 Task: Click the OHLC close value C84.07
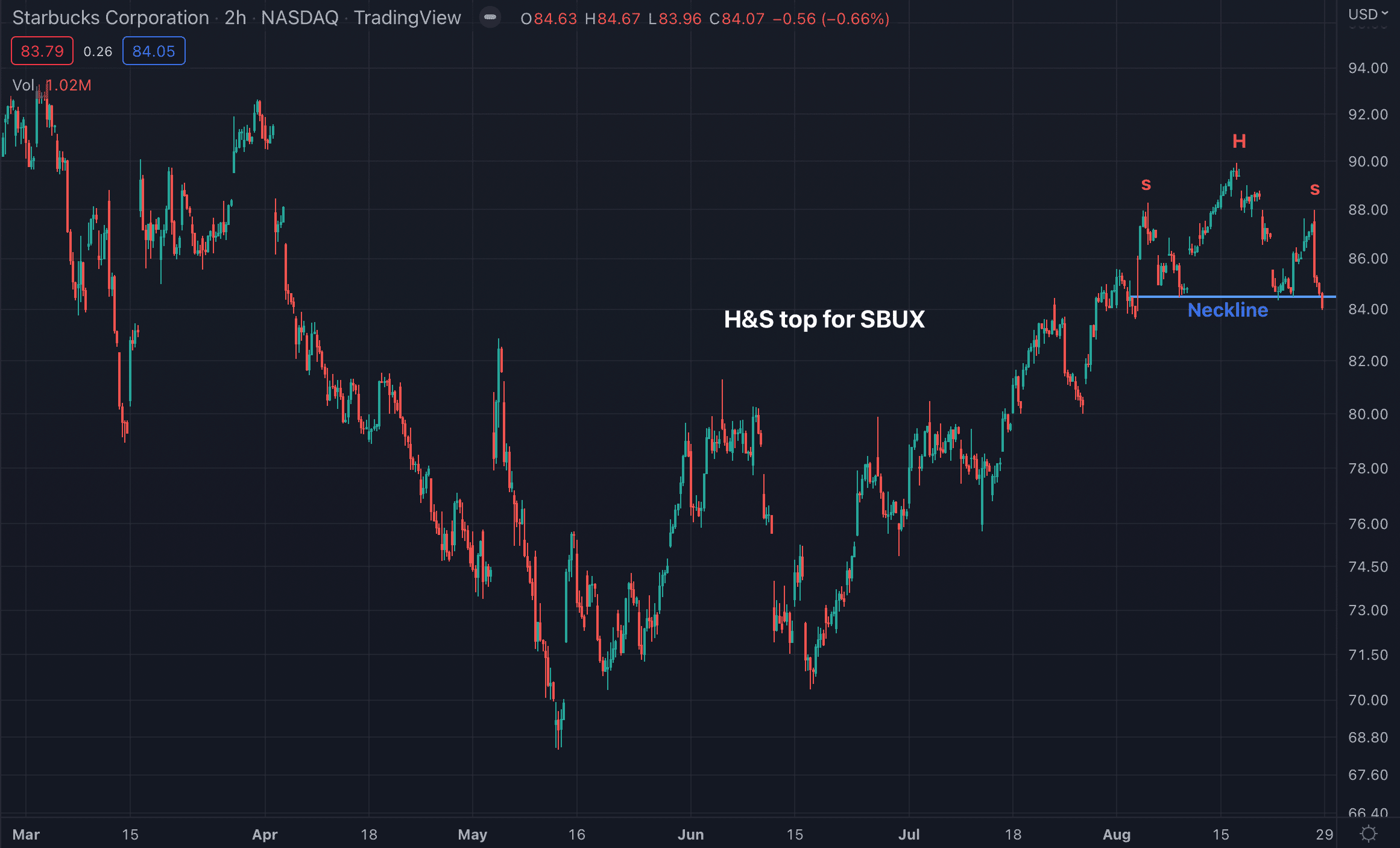click(x=737, y=19)
